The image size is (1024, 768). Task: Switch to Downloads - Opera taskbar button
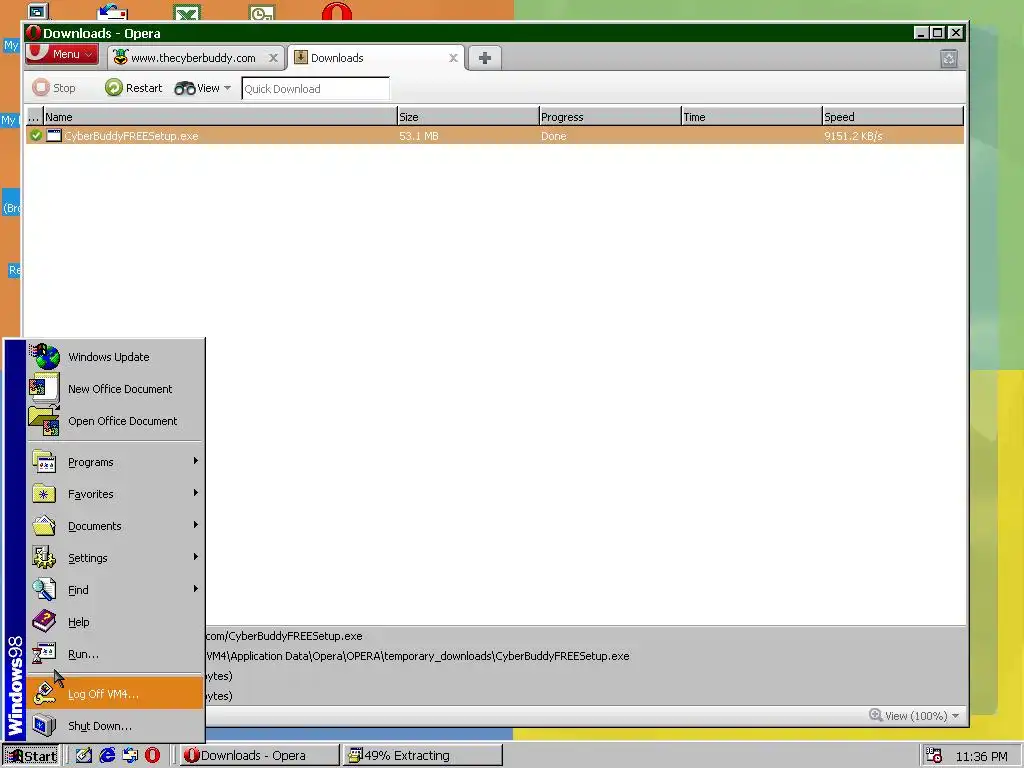(x=260, y=756)
